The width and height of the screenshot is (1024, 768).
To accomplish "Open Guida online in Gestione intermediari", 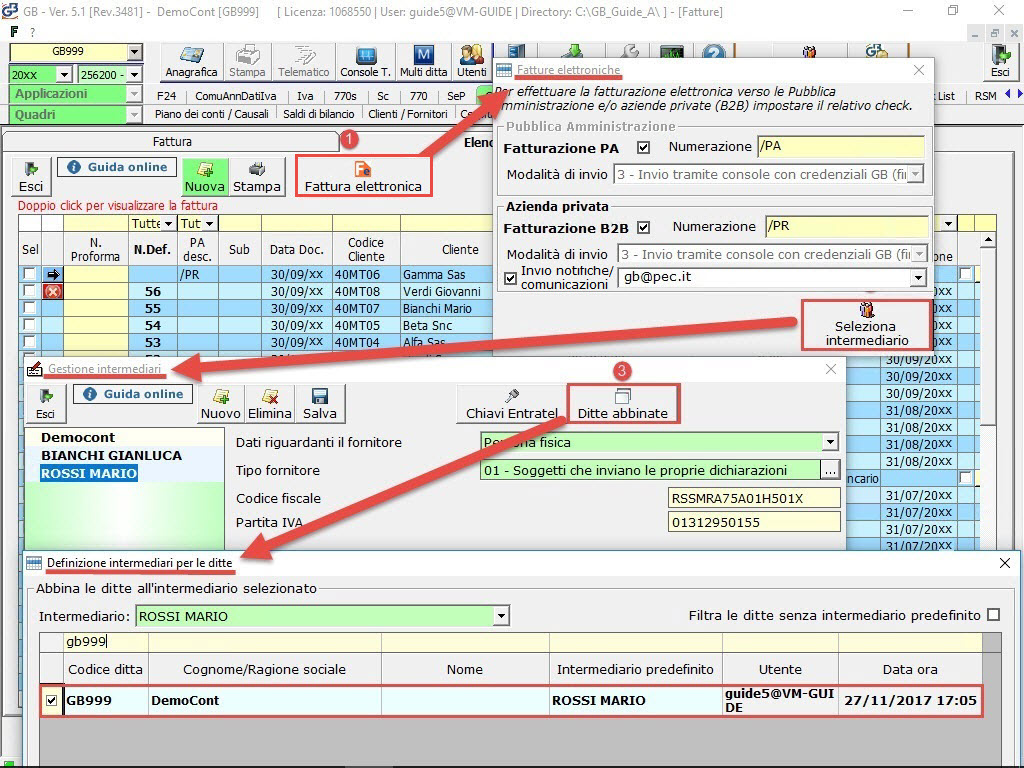I will [x=133, y=394].
